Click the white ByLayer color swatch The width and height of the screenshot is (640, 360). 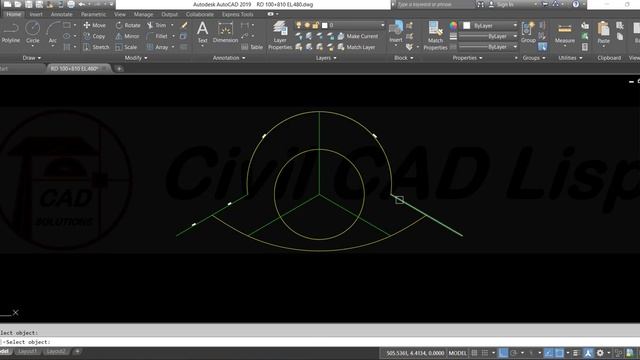[467, 26]
